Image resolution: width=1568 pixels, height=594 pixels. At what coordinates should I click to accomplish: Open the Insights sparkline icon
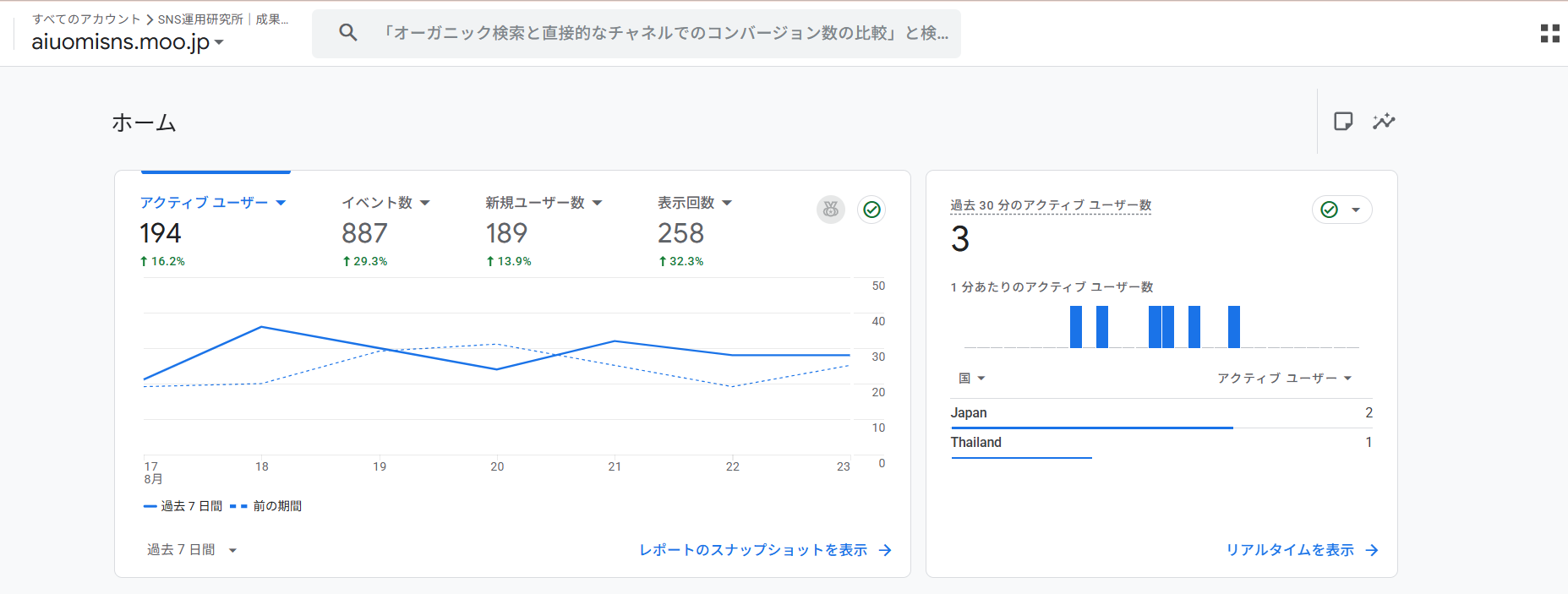1384,121
